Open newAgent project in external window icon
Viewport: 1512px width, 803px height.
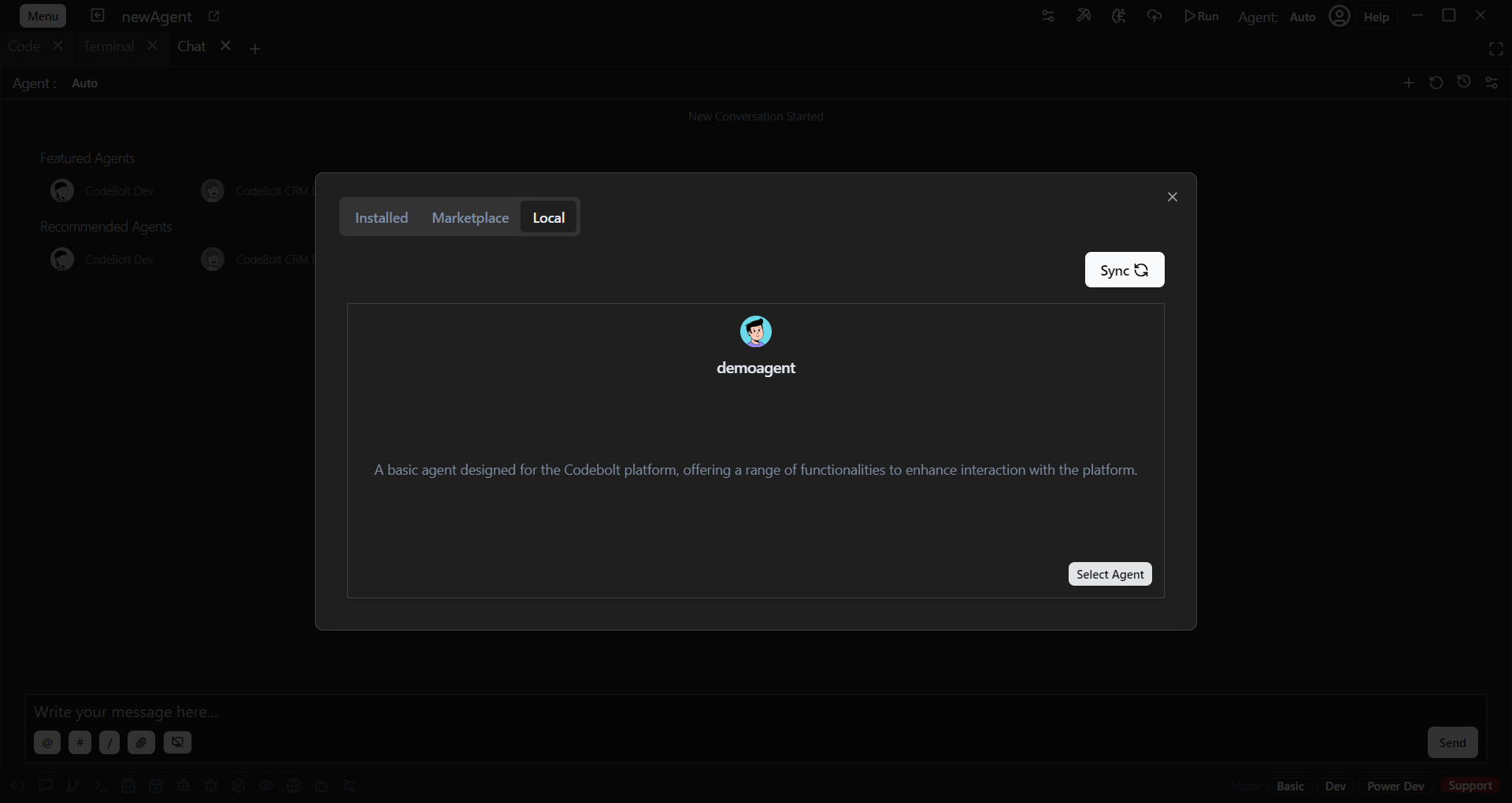pos(213,16)
